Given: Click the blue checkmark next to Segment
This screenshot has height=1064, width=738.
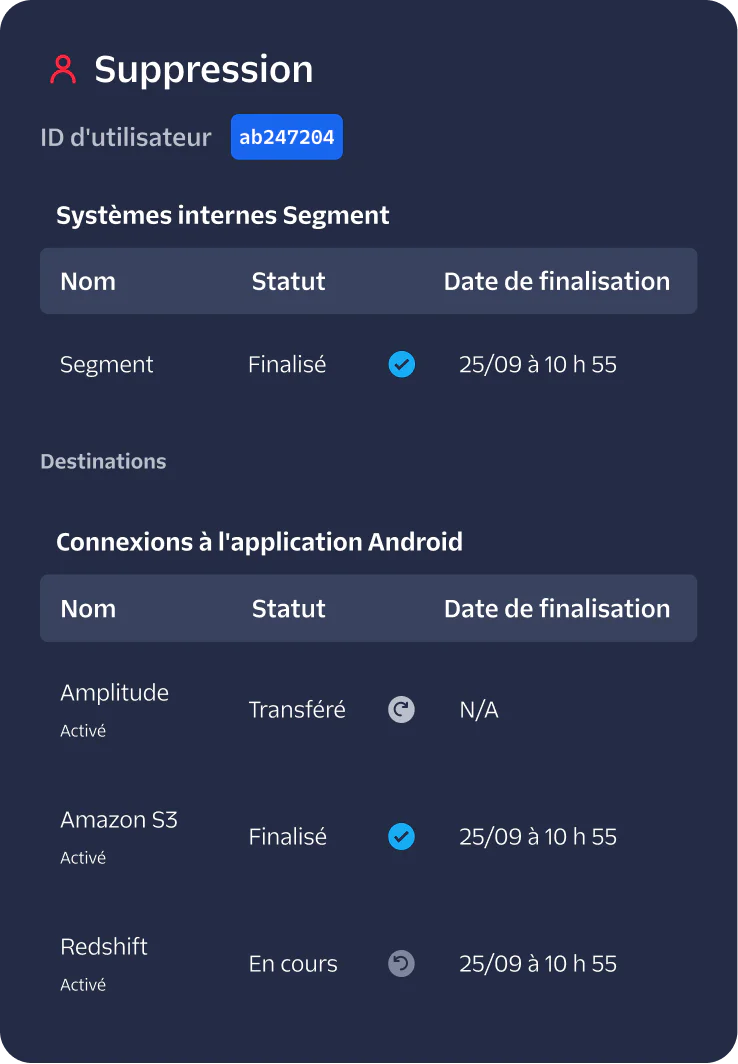Looking at the screenshot, I should point(401,364).
